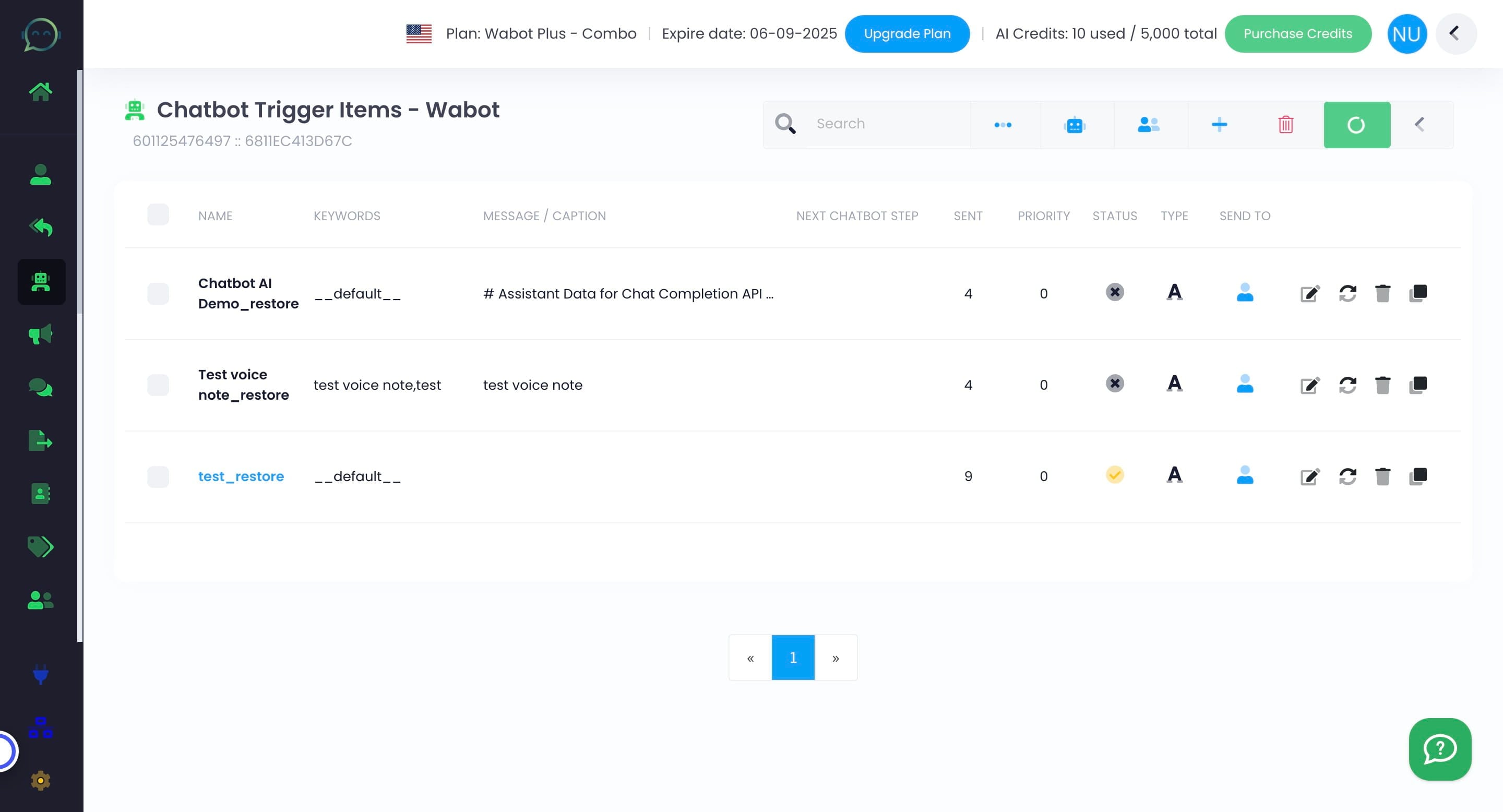Open the NU profile avatar menu
Image resolution: width=1503 pixels, height=812 pixels.
pos(1407,33)
